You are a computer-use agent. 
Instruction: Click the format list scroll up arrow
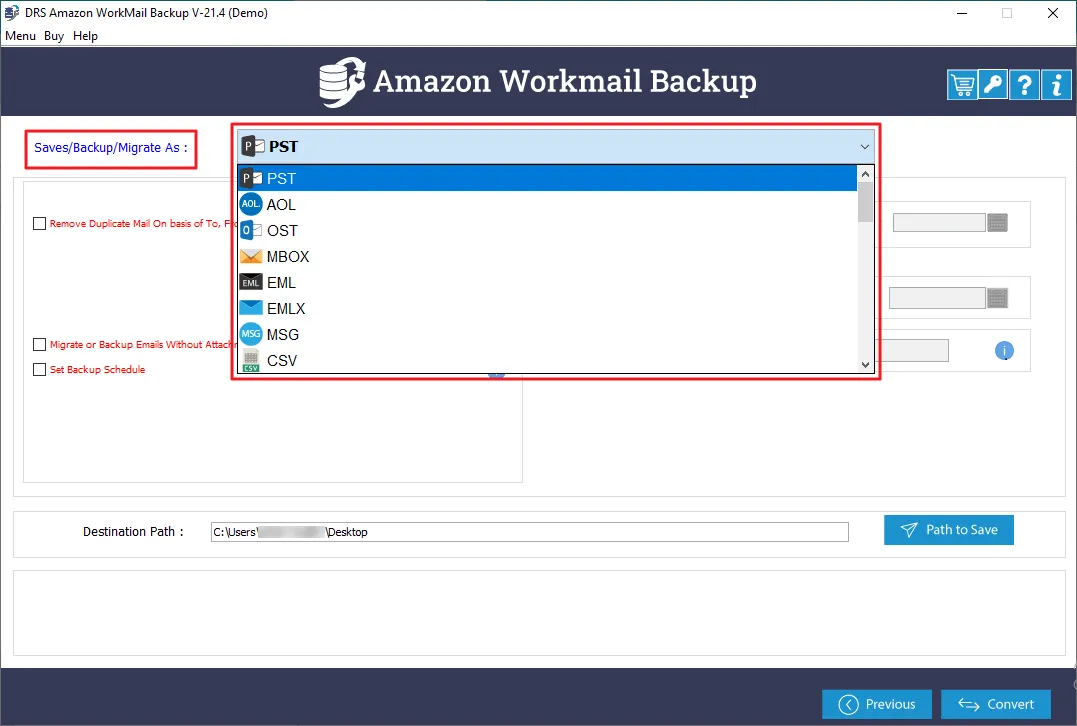click(865, 174)
